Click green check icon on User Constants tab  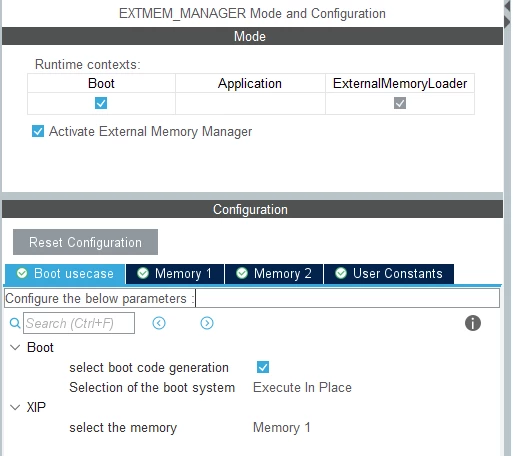coord(341,273)
